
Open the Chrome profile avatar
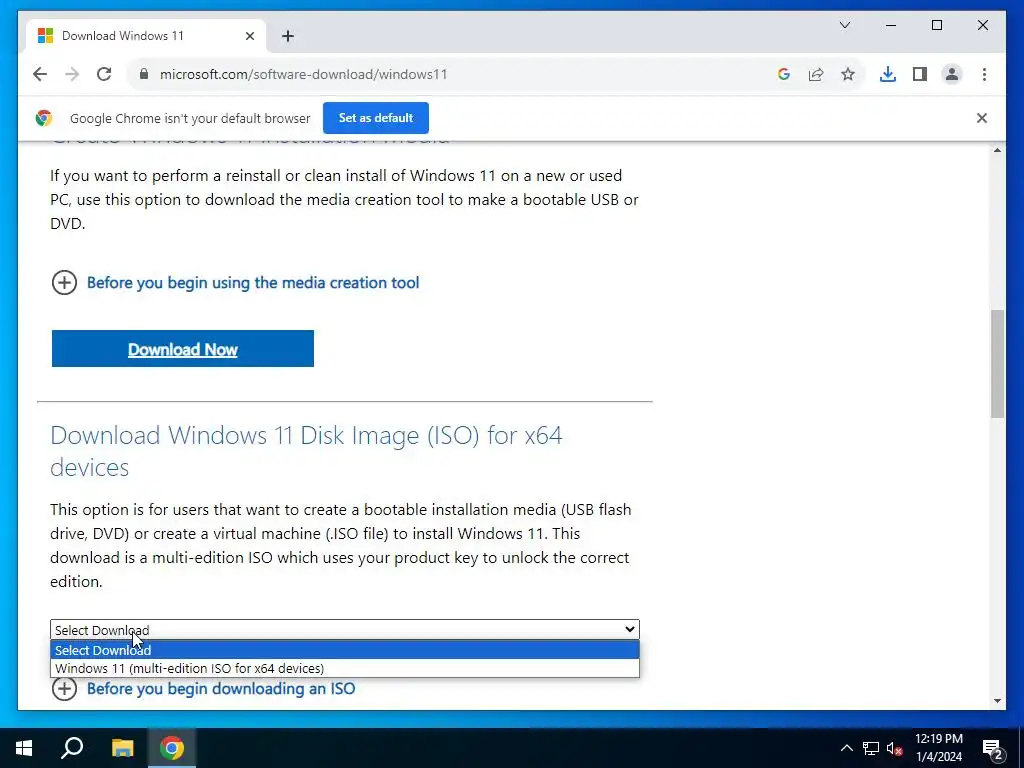pos(952,74)
